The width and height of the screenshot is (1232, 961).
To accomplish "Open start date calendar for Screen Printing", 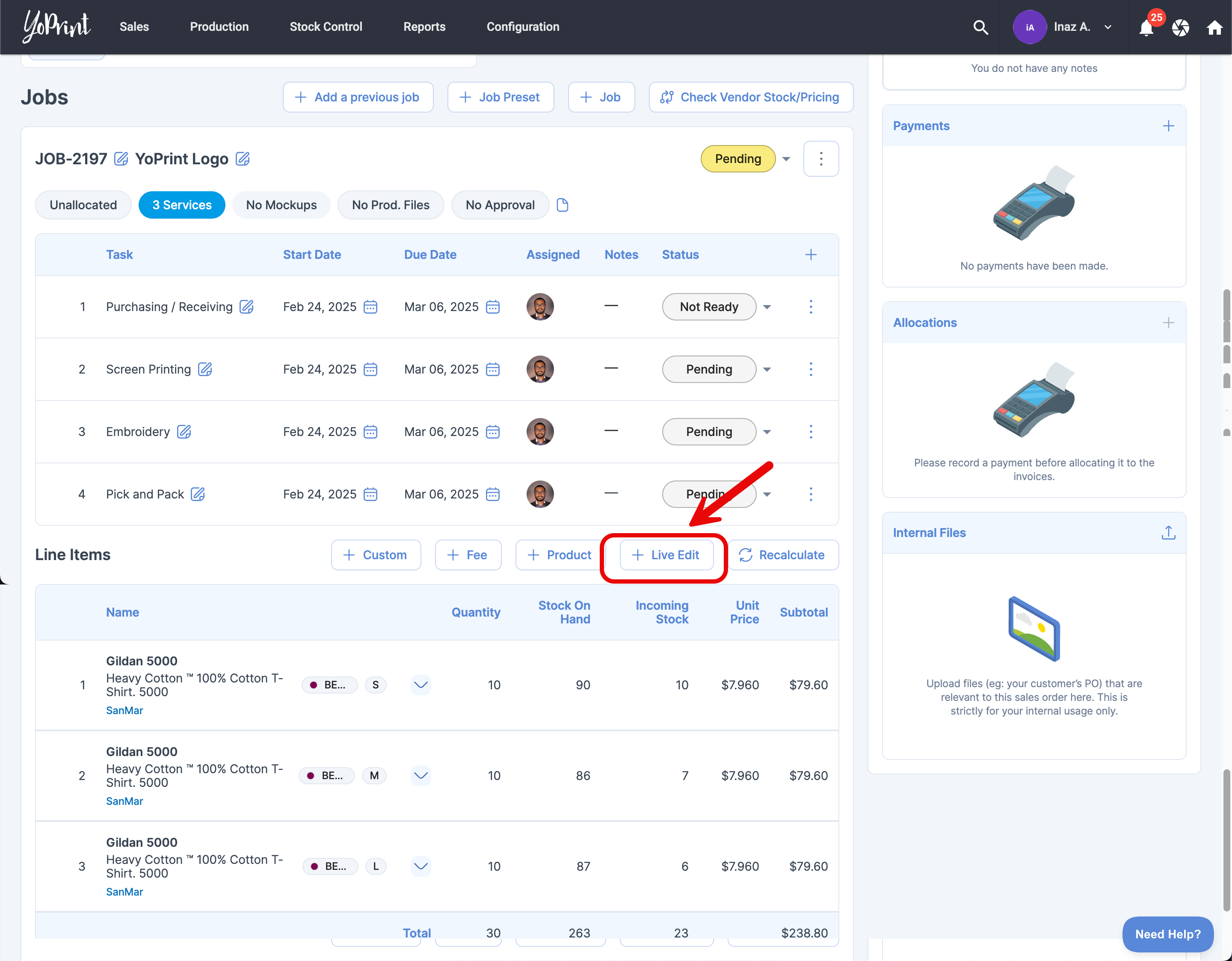I will (370, 369).
